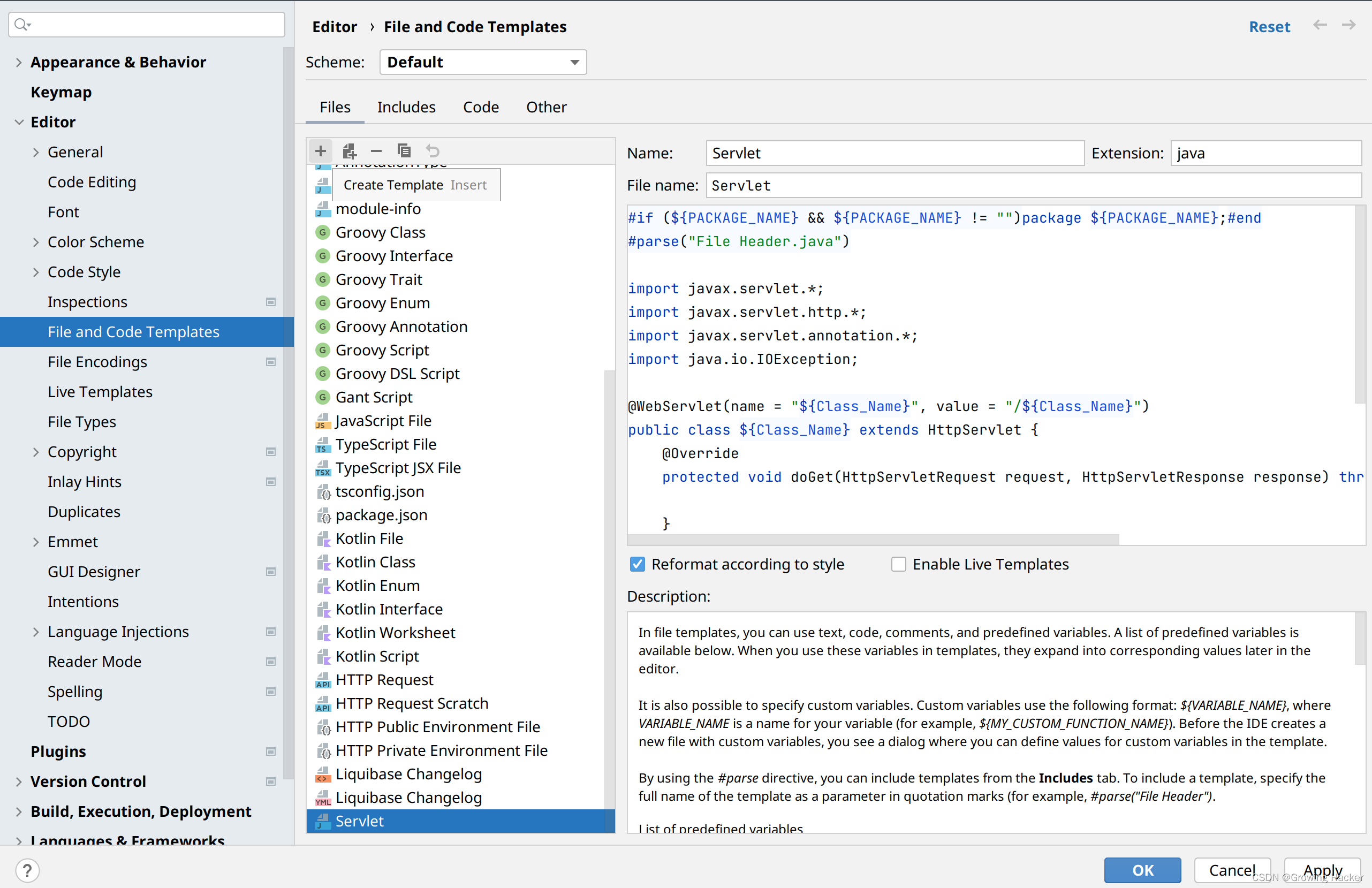Viewport: 1372px width, 888px height.
Task: Switch to the Code tab
Action: (480, 107)
